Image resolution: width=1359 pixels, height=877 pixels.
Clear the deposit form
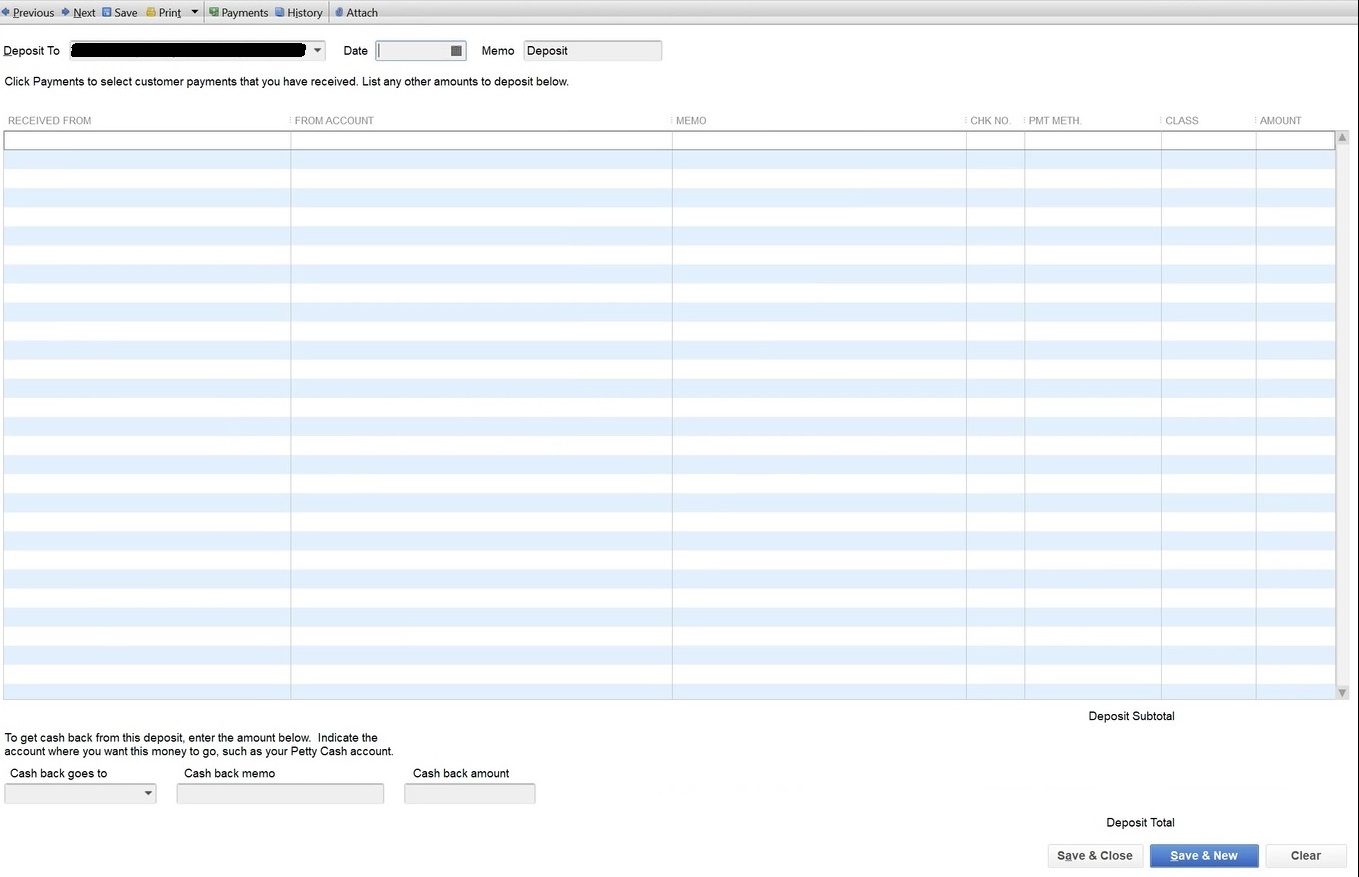(1306, 856)
